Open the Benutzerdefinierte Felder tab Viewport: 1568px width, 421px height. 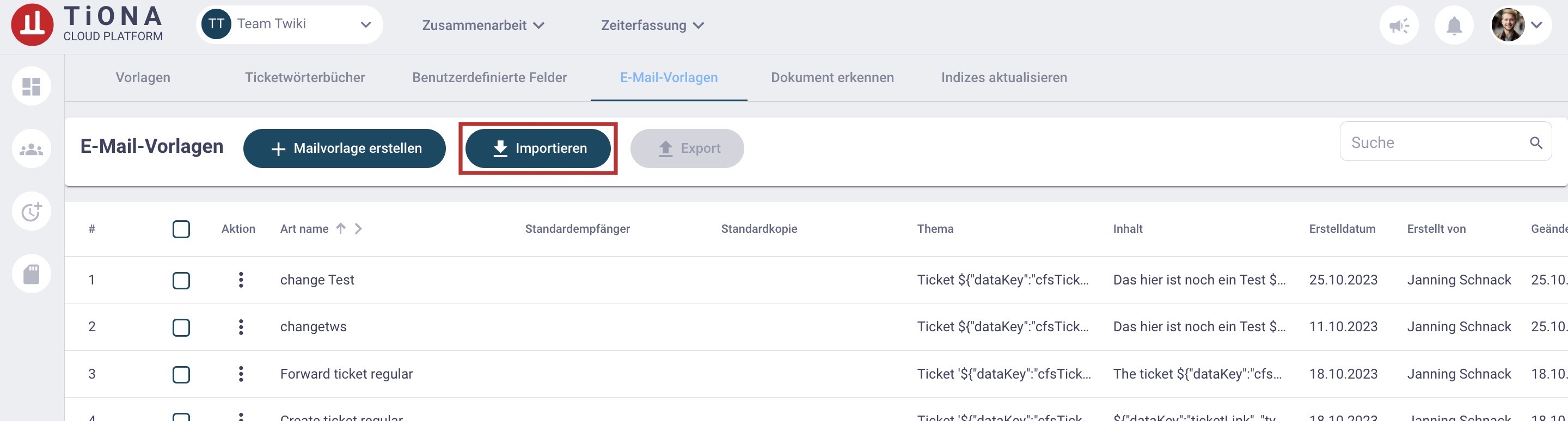[x=489, y=78]
